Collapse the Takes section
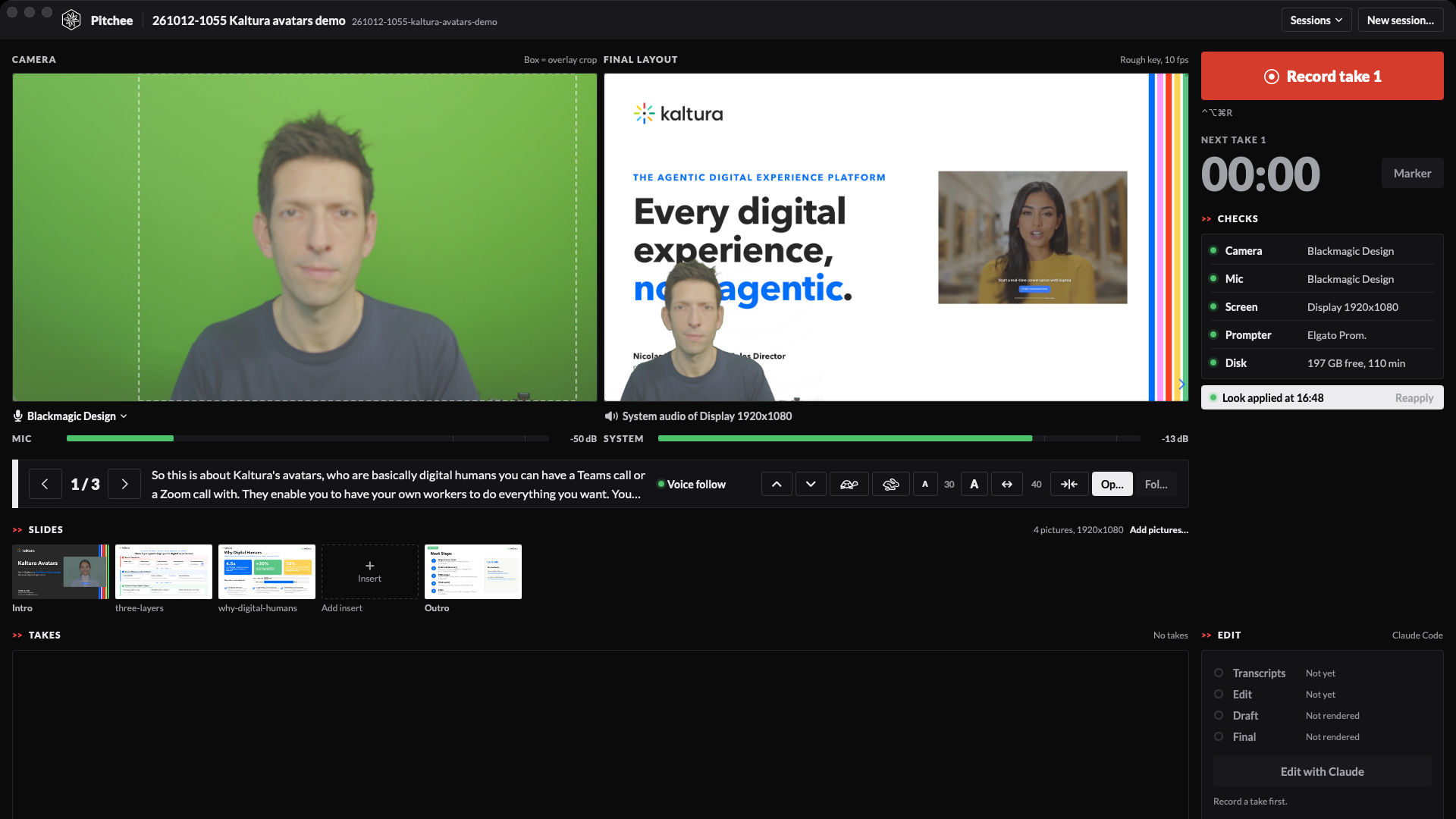 point(17,635)
